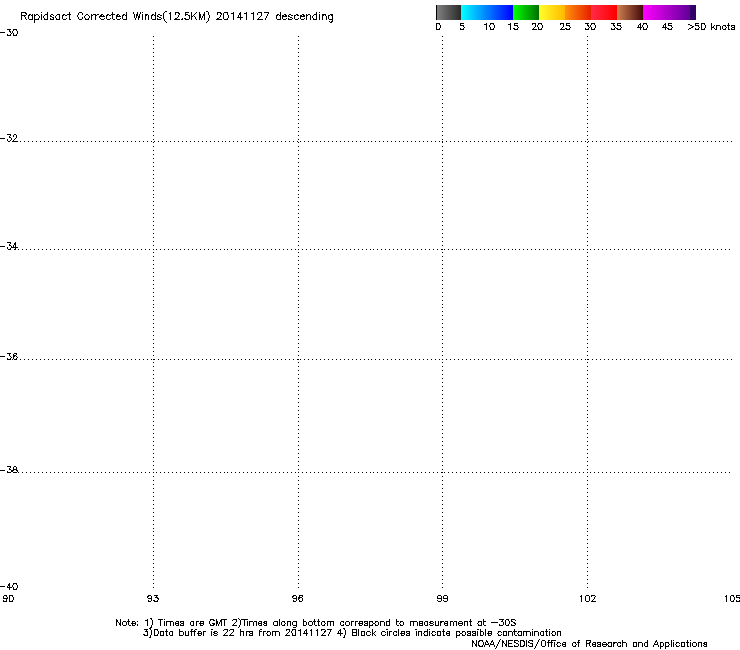Screen dimensions: 740x650
Task: Click the '99' longitude axis label
Action: 442,599
